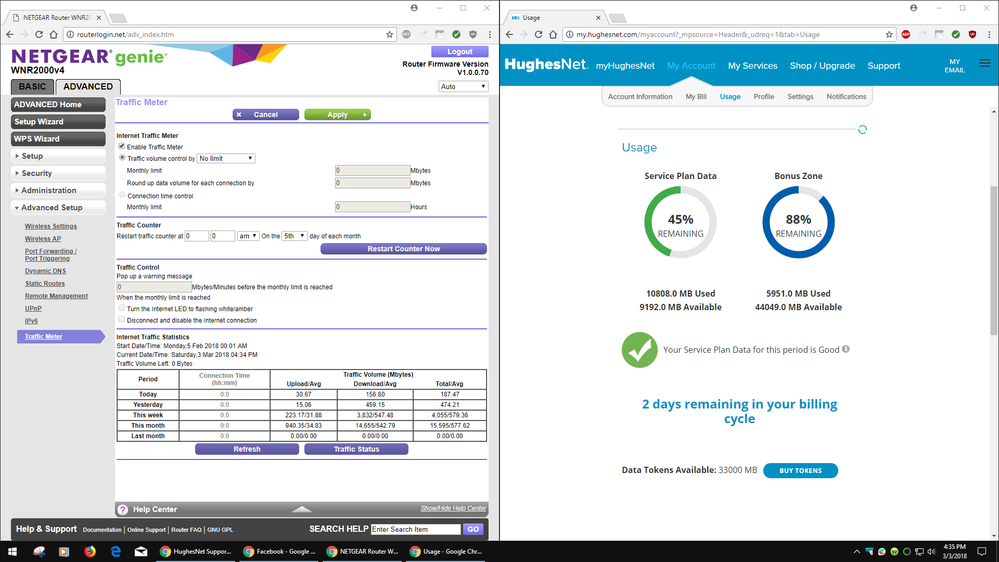Select Traffic volume control radio button

[x=122, y=158]
